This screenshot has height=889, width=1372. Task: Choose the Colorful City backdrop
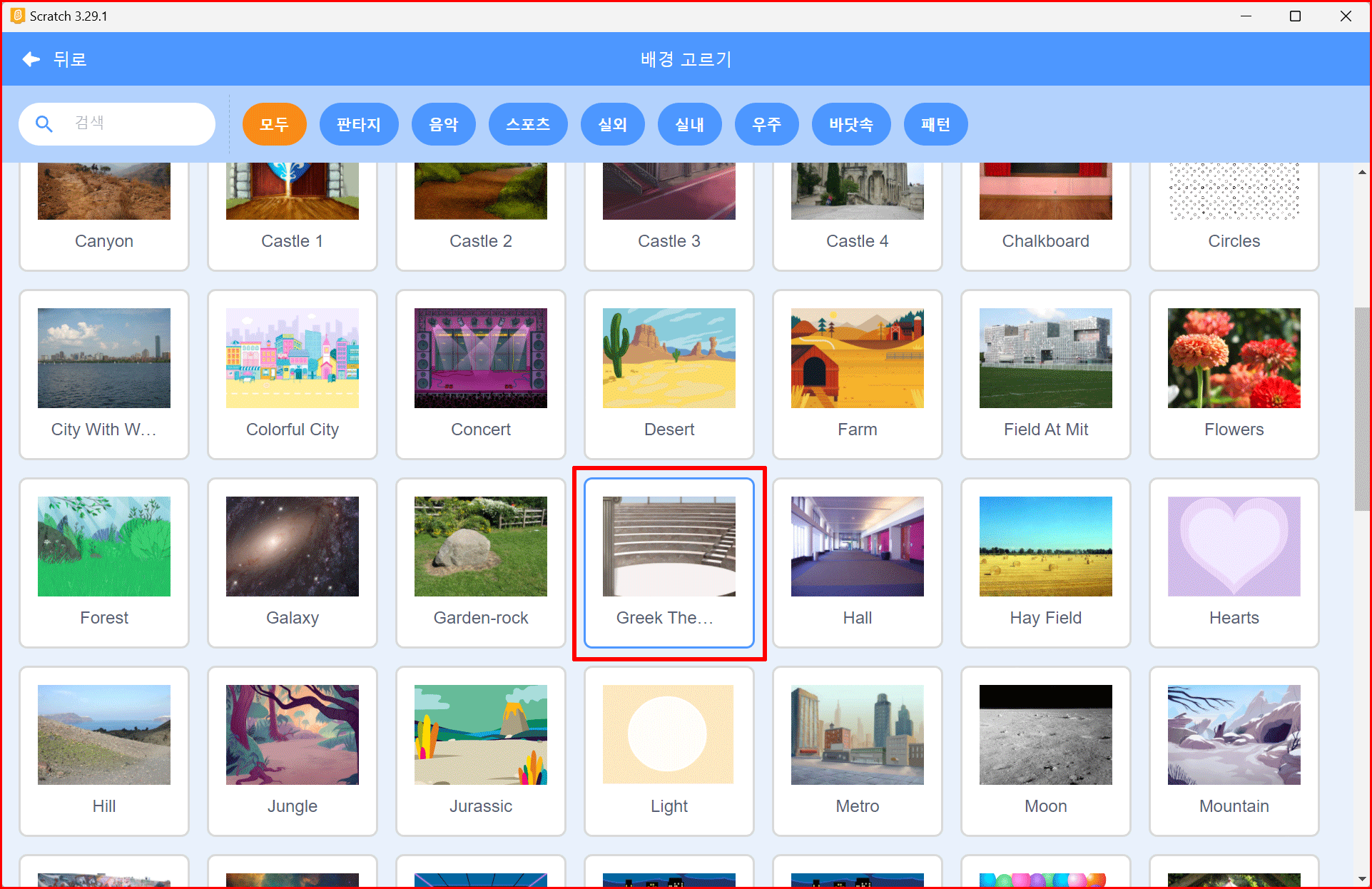(x=292, y=359)
